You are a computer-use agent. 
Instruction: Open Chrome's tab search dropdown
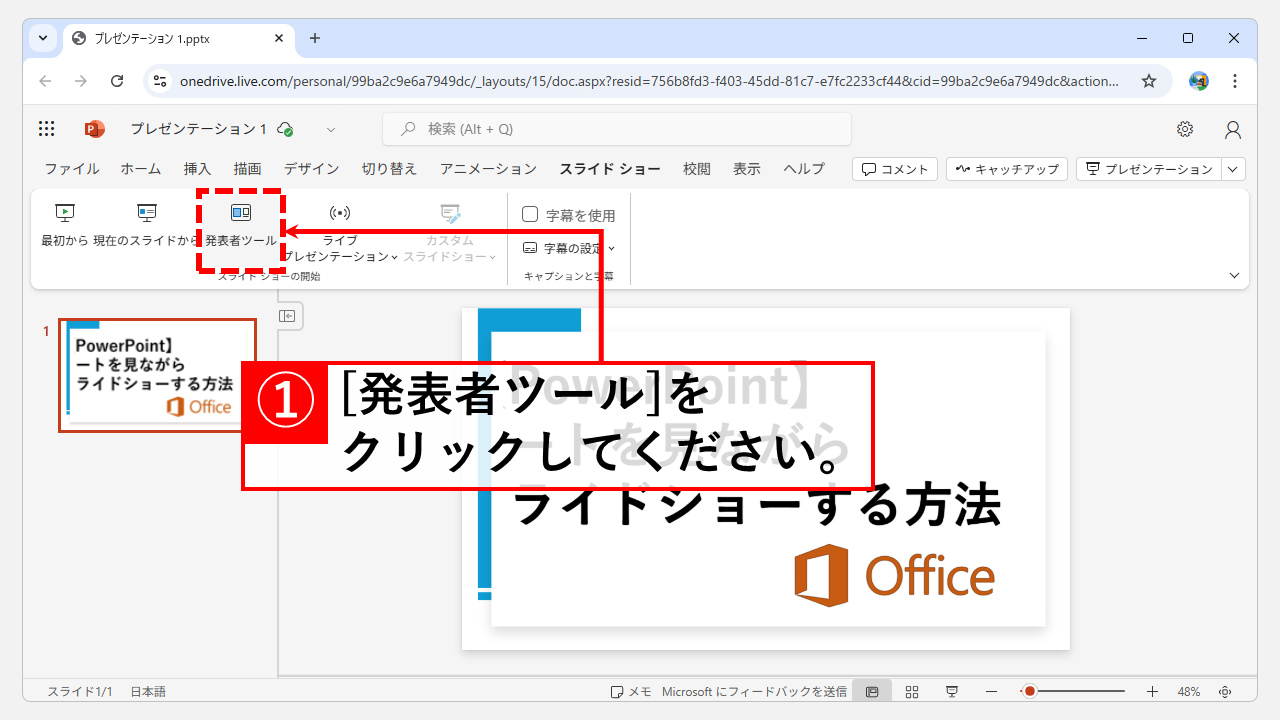pyautogui.click(x=43, y=38)
